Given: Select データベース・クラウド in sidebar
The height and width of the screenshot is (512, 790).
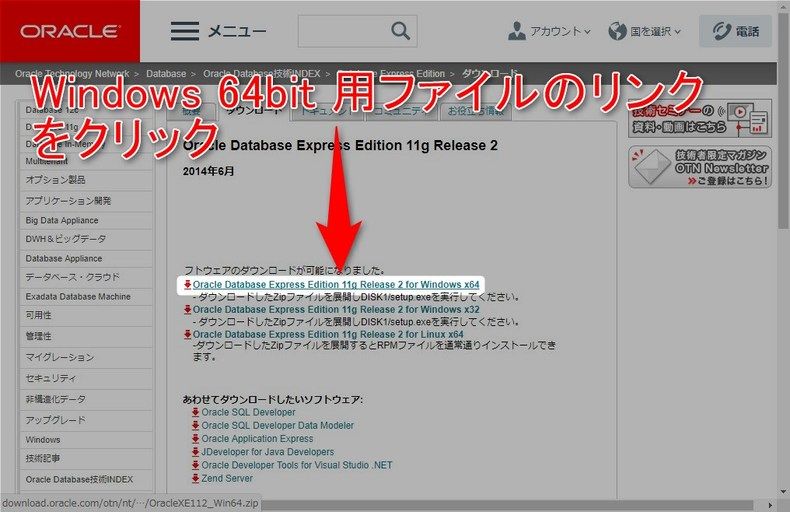Looking at the screenshot, I should click(x=87, y=277).
